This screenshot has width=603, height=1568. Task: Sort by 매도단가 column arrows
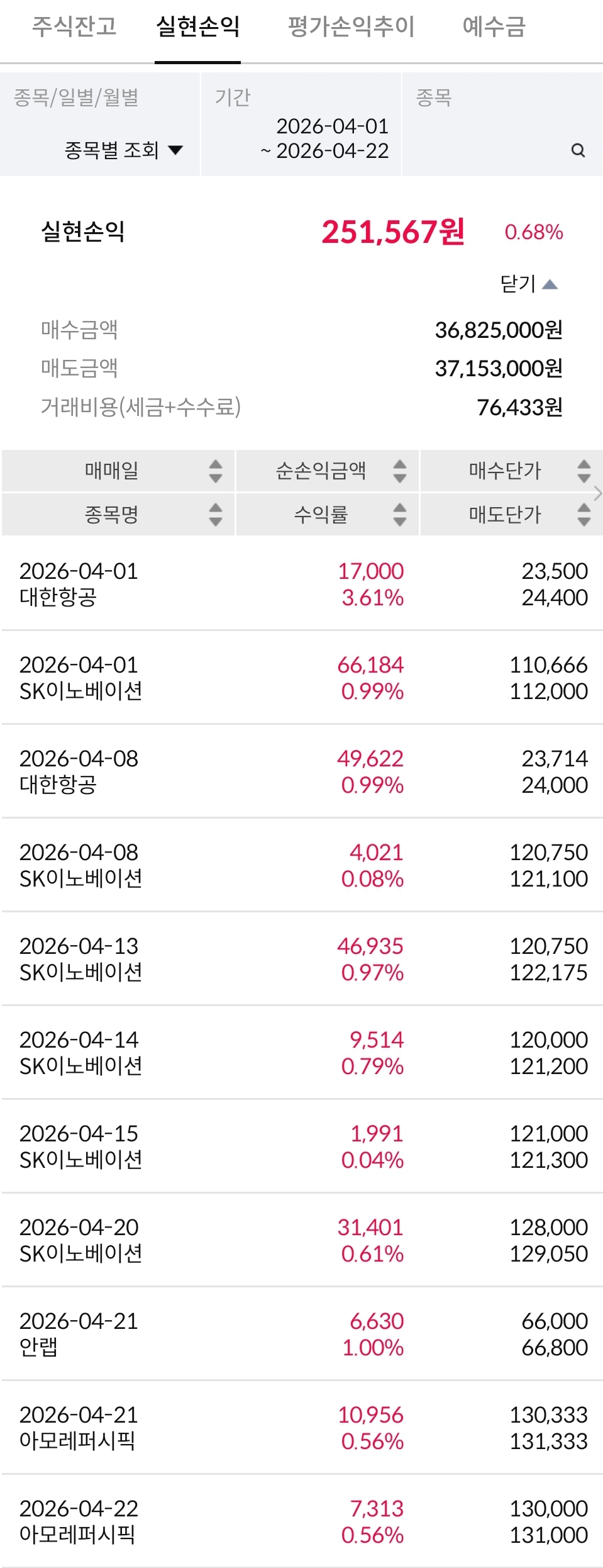point(584,514)
